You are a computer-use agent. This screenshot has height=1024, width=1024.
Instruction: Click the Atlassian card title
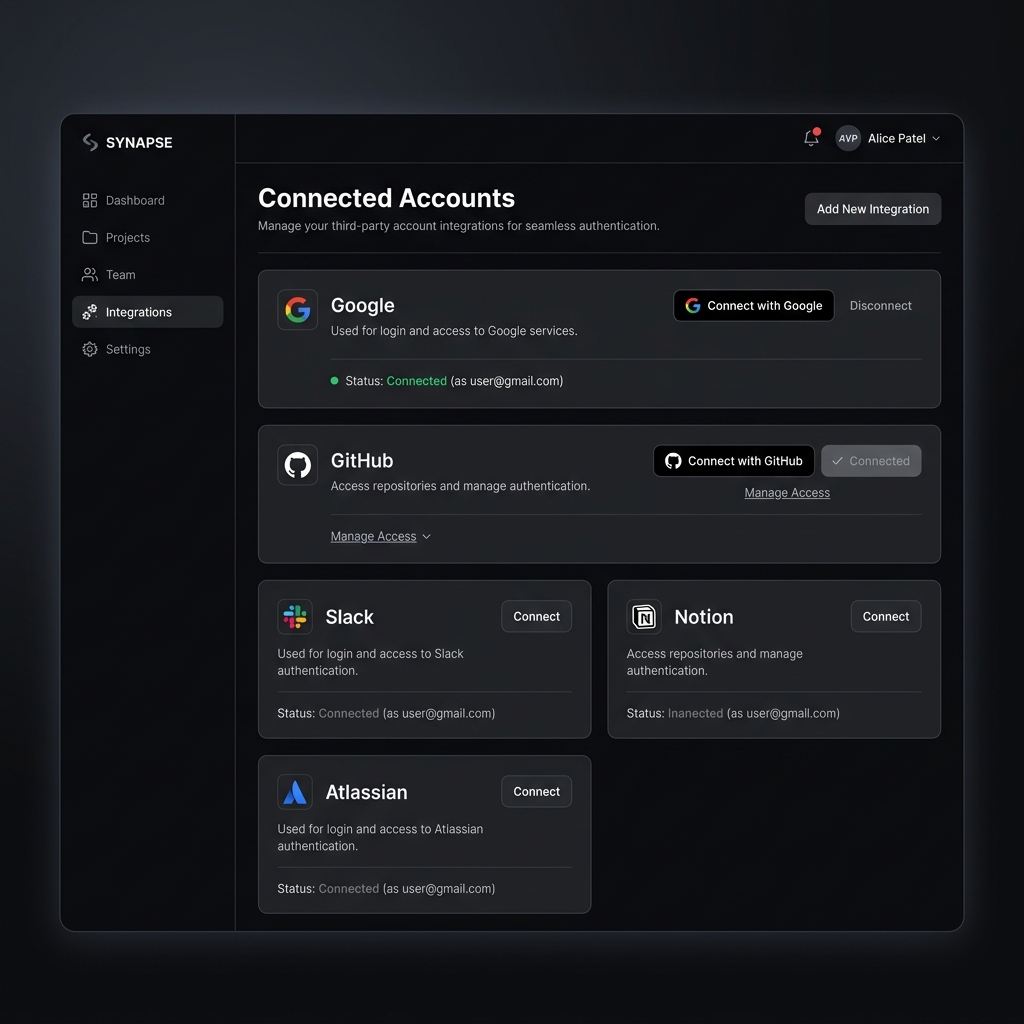[366, 792]
